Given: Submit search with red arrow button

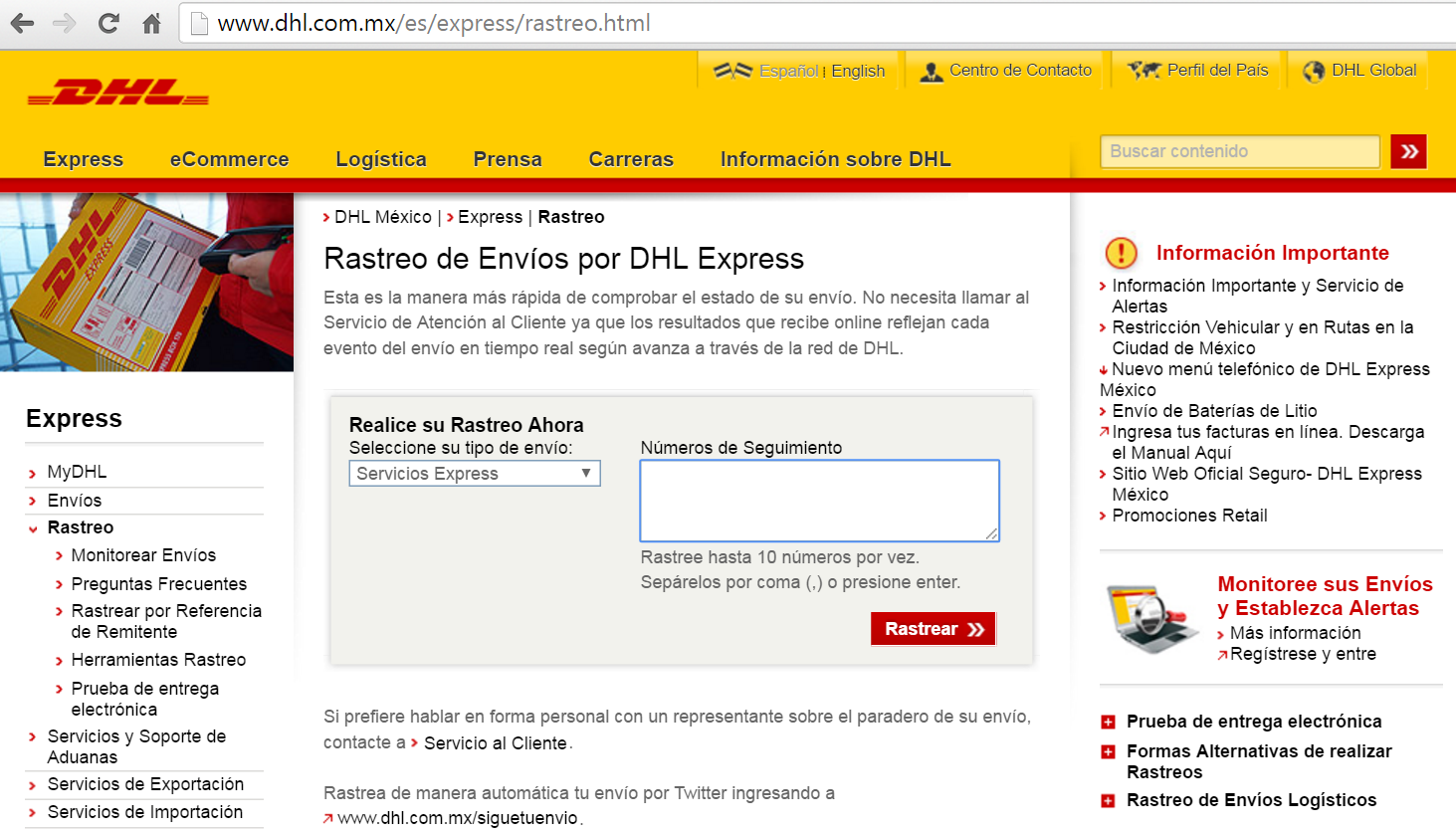Looking at the screenshot, I should click(1408, 151).
